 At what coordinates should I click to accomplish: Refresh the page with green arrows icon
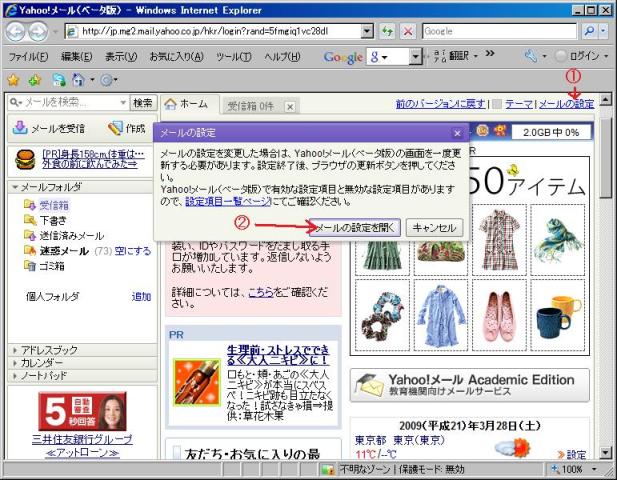click(x=387, y=31)
